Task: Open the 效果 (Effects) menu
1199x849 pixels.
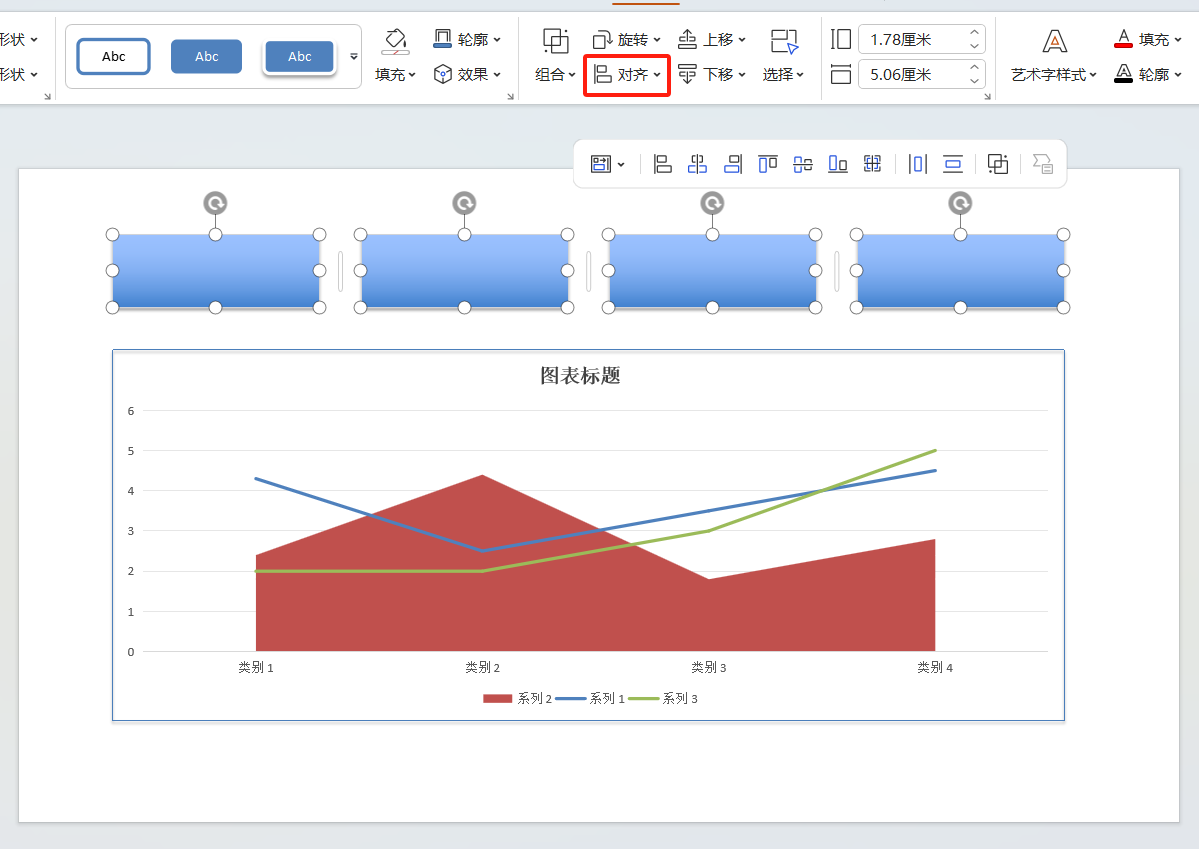Action: point(466,74)
